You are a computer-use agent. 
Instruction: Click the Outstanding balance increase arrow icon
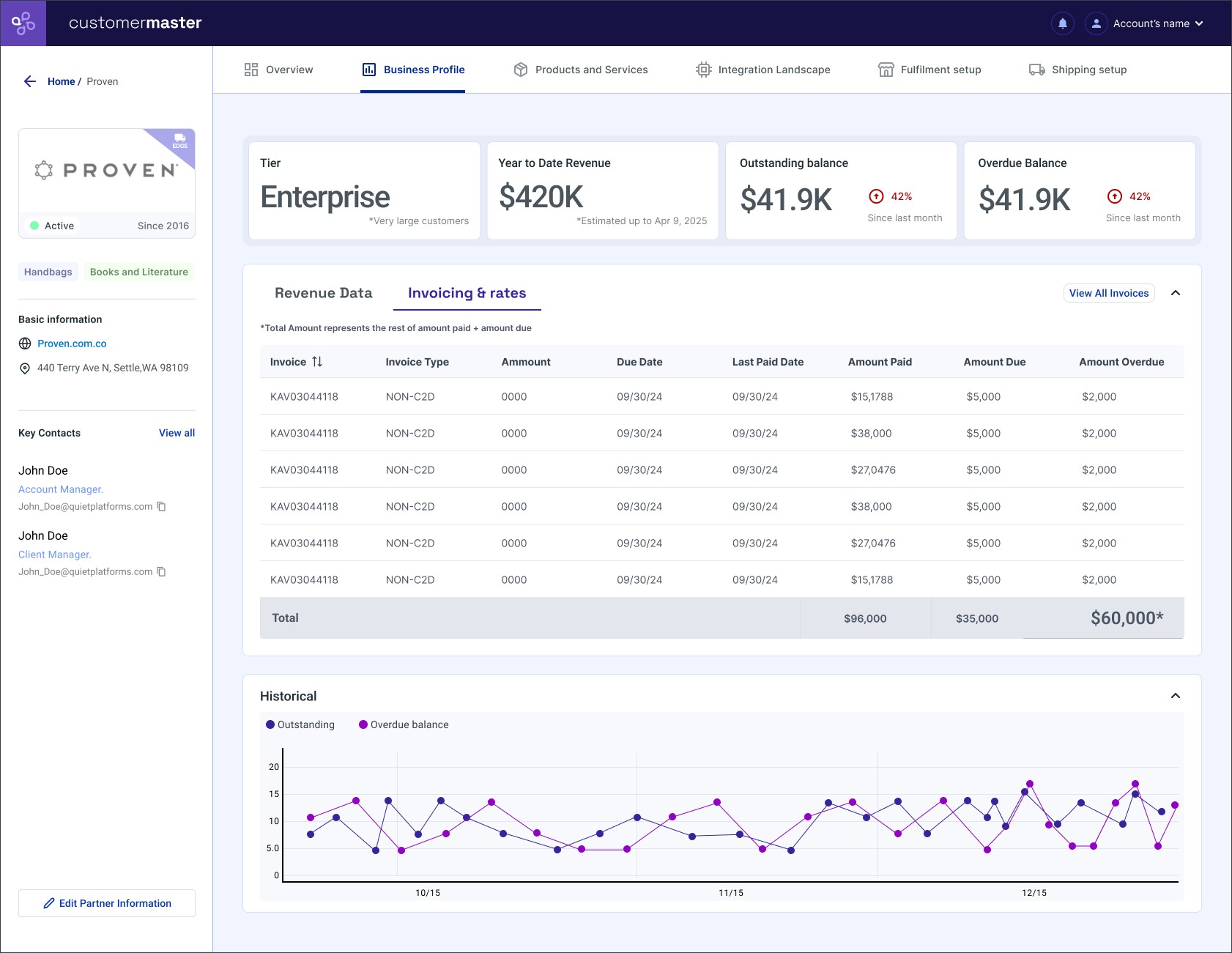pos(876,196)
